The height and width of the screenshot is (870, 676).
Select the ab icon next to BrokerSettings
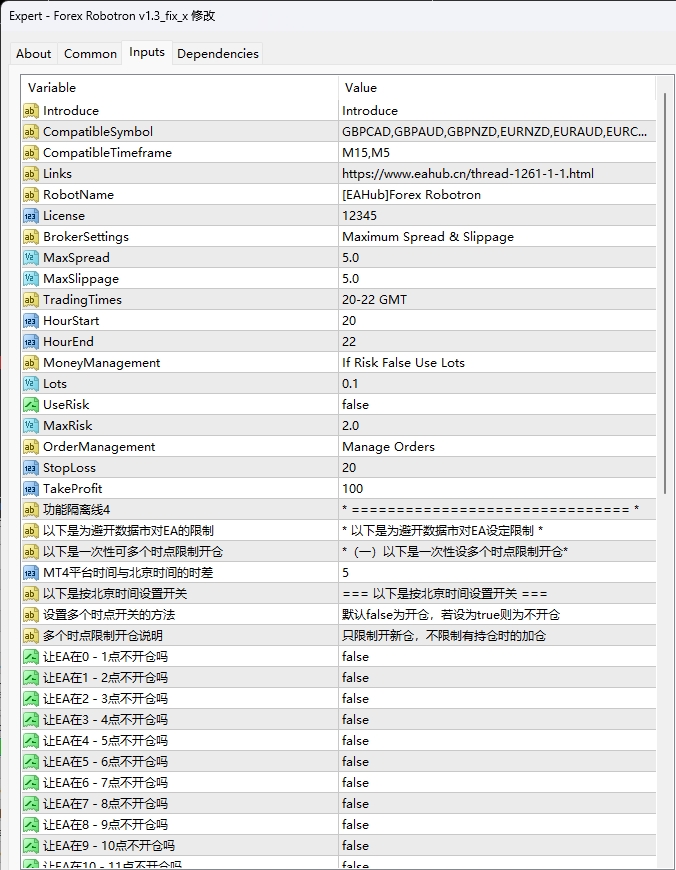28,236
